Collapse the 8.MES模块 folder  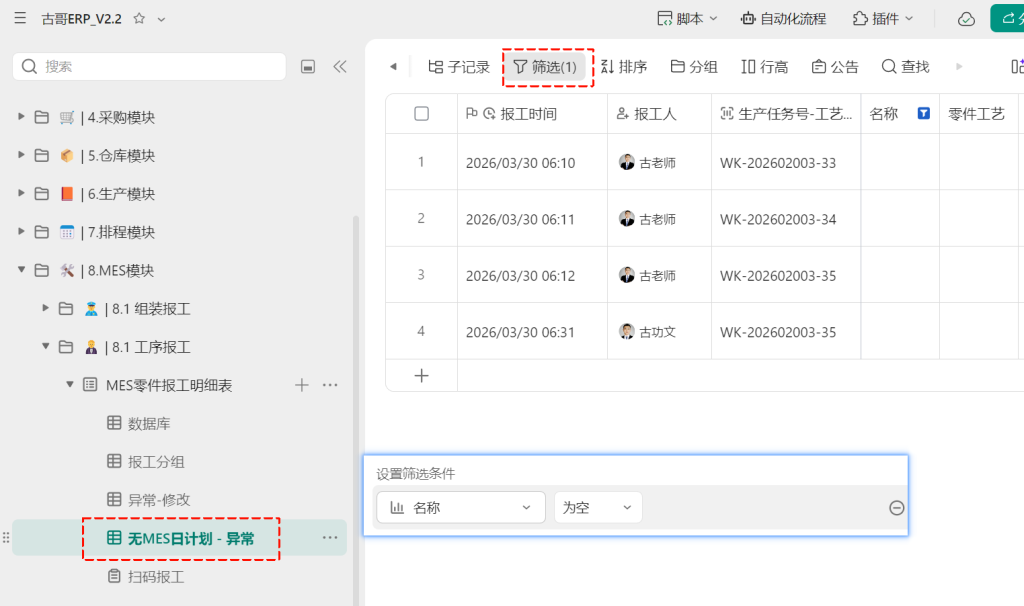(21, 270)
